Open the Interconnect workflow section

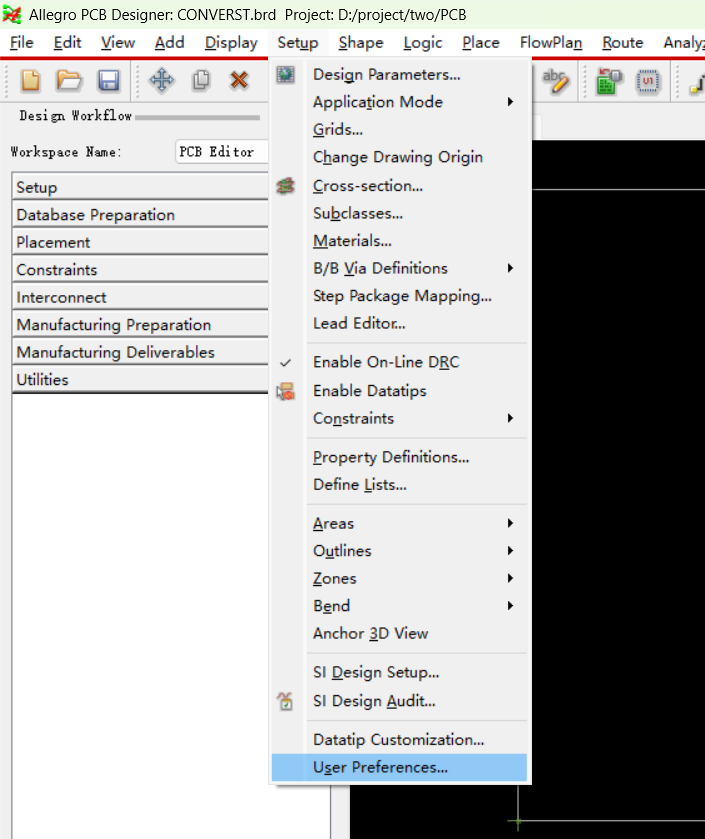(140, 298)
